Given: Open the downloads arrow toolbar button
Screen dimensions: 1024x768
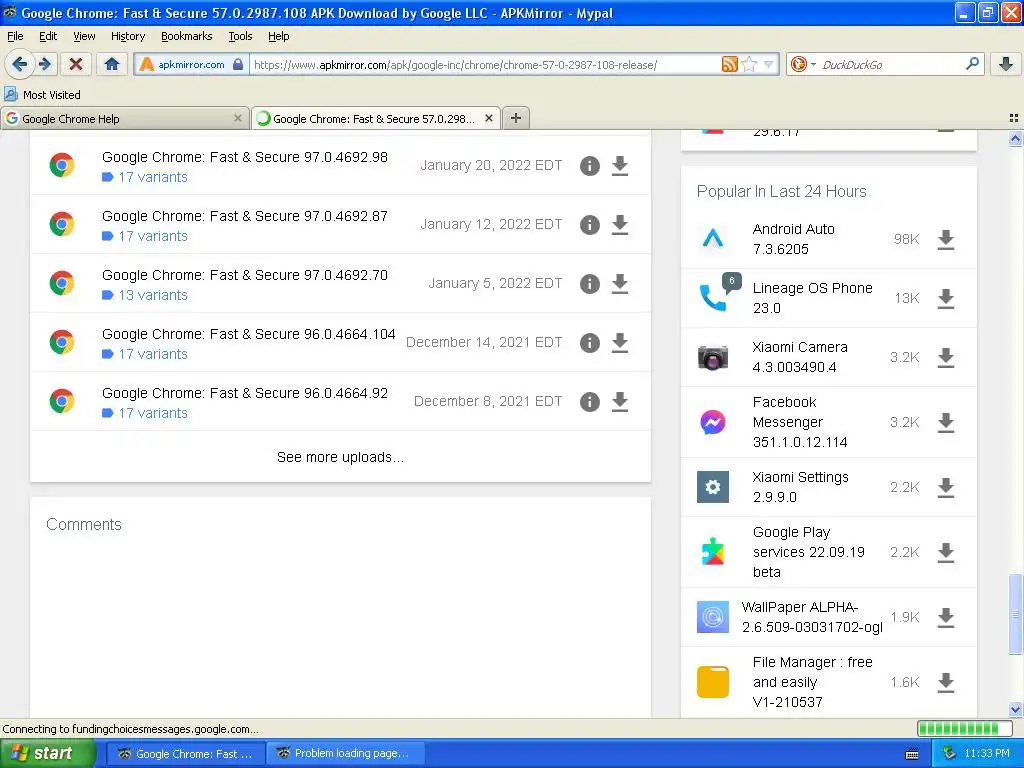Looking at the screenshot, I should (1006, 64).
